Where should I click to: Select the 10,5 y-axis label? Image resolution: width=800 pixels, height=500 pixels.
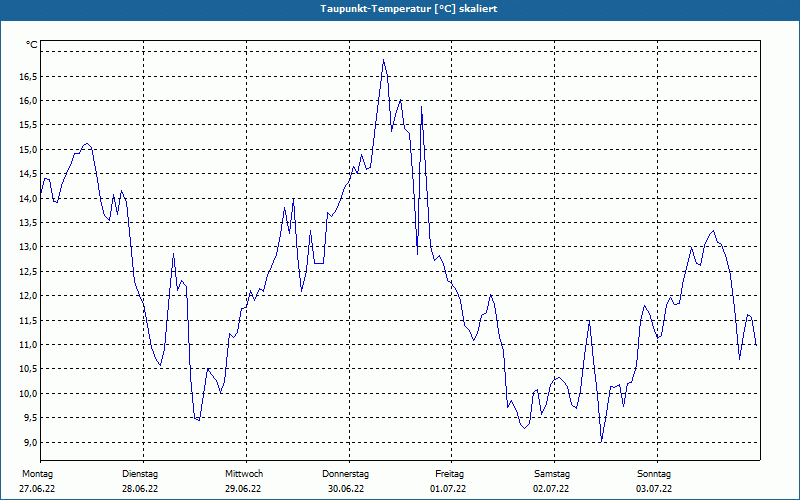pyautogui.click(x=28, y=369)
